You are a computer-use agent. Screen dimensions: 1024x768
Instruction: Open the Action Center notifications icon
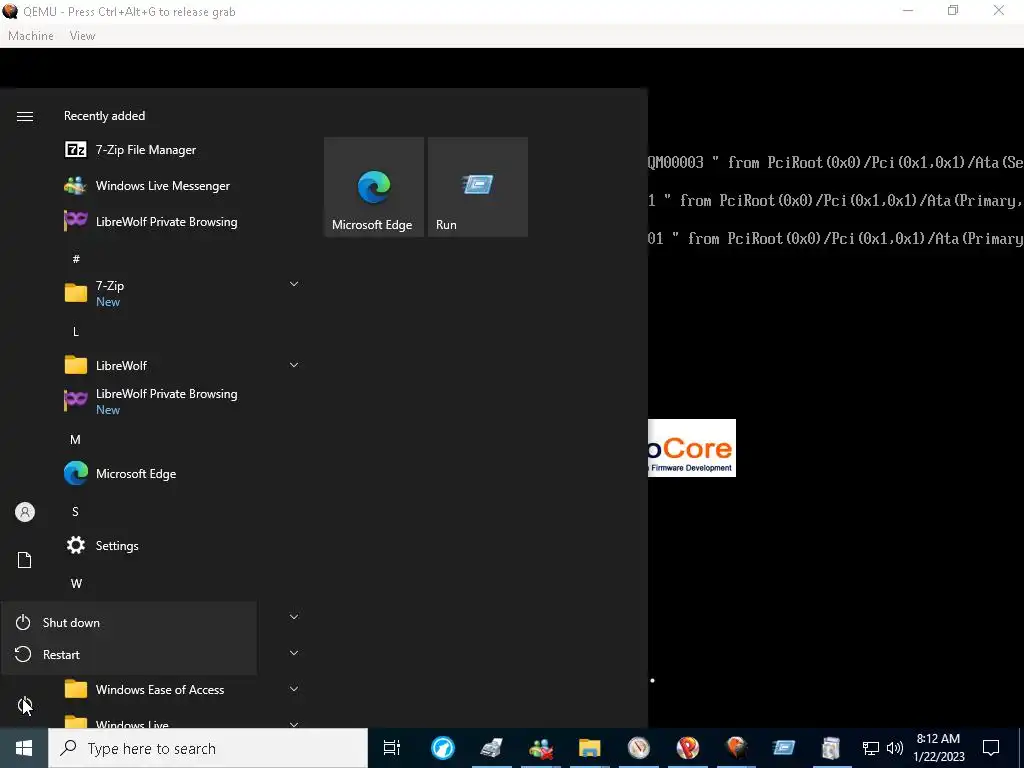991,748
